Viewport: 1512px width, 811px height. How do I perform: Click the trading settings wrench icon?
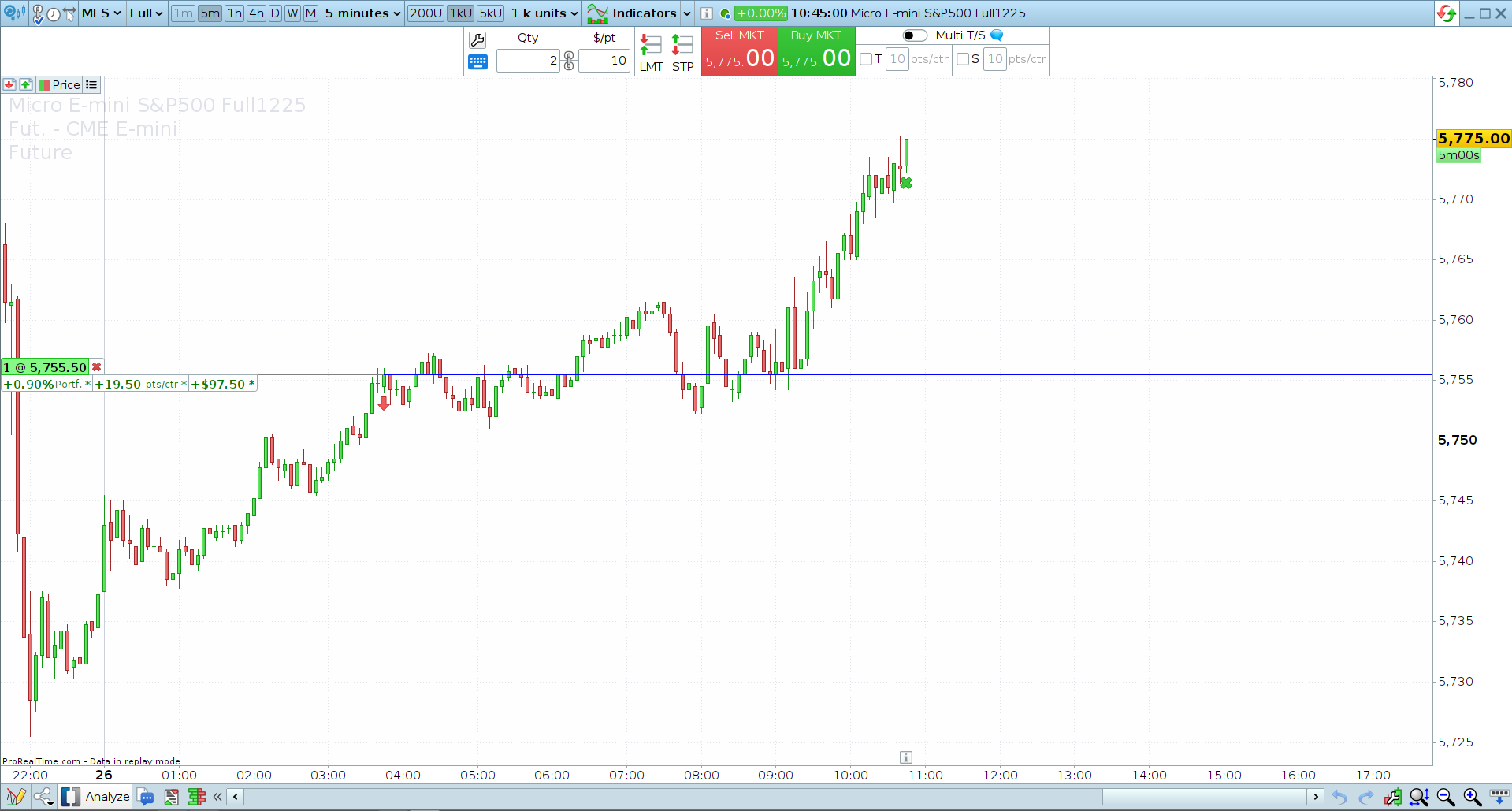coord(477,39)
